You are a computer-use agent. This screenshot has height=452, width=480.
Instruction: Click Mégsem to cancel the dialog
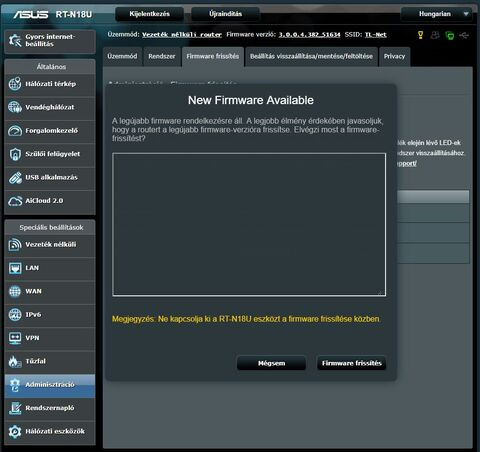(271, 363)
